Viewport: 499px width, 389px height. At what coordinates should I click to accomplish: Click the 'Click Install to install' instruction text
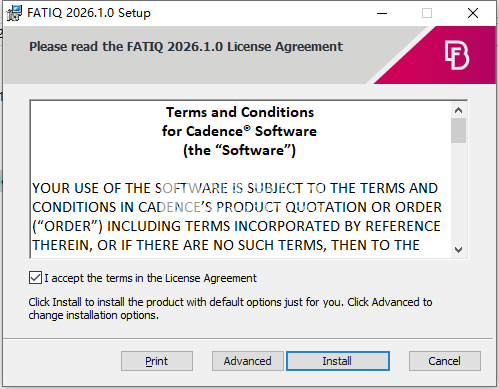(230, 308)
